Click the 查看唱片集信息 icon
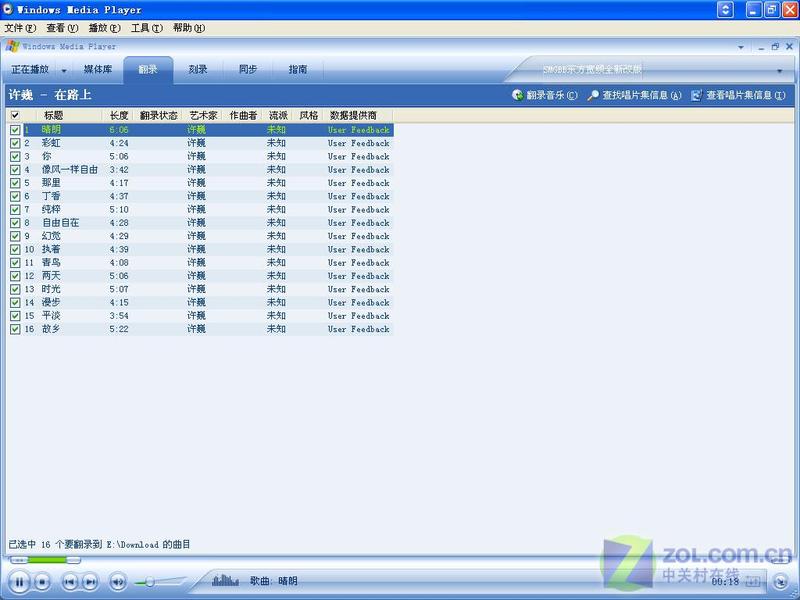 696,95
